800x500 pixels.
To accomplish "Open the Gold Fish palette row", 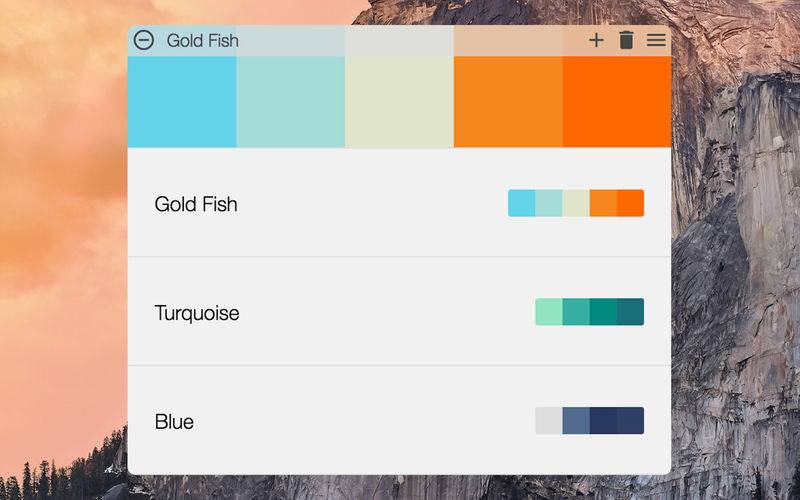I will (399, 203).
